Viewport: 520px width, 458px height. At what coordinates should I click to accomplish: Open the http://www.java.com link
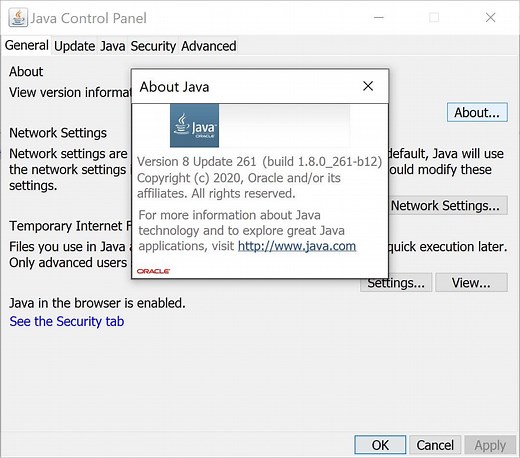click(297, 246)
